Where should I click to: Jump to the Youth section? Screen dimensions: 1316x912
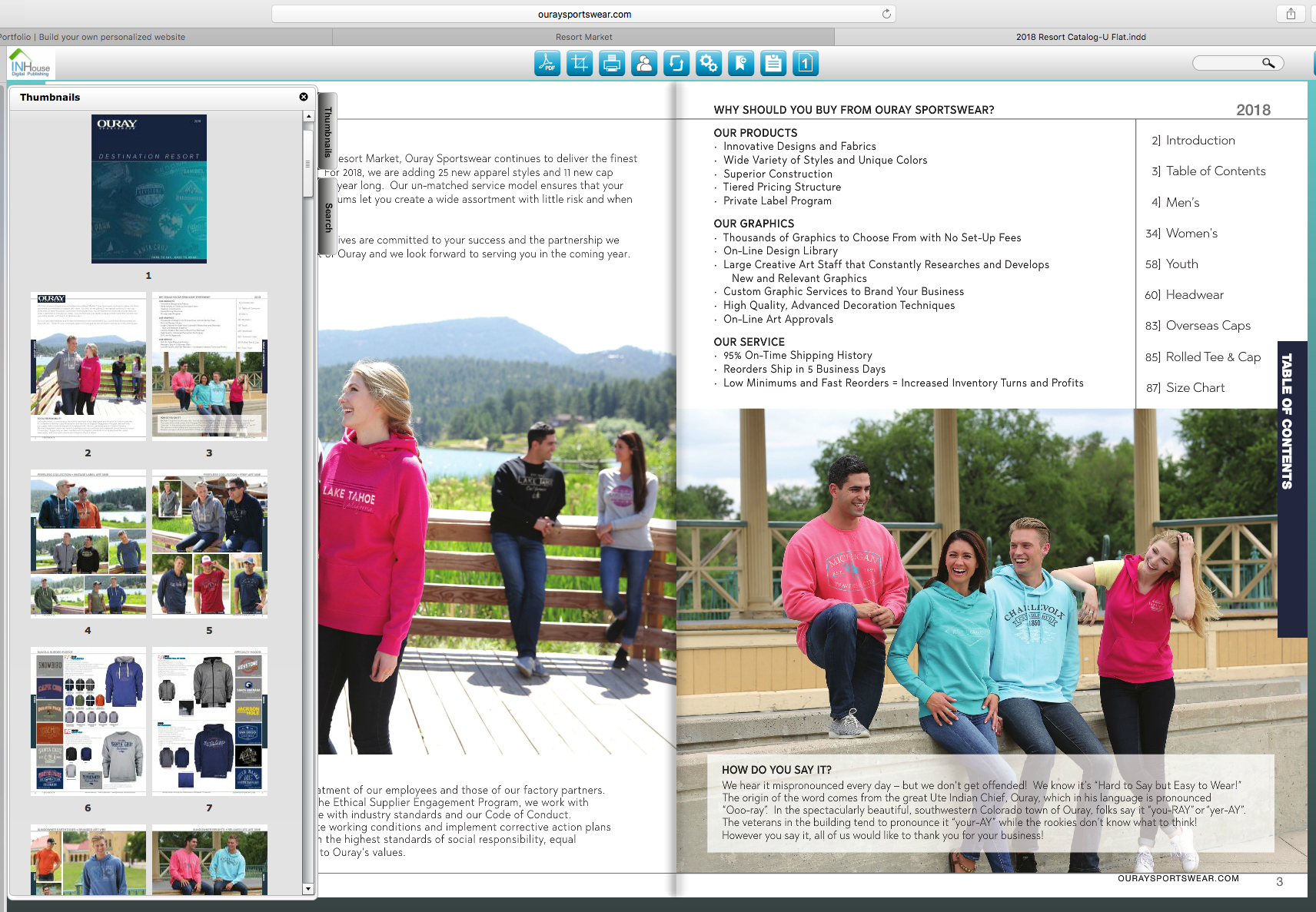point(1171,264)
